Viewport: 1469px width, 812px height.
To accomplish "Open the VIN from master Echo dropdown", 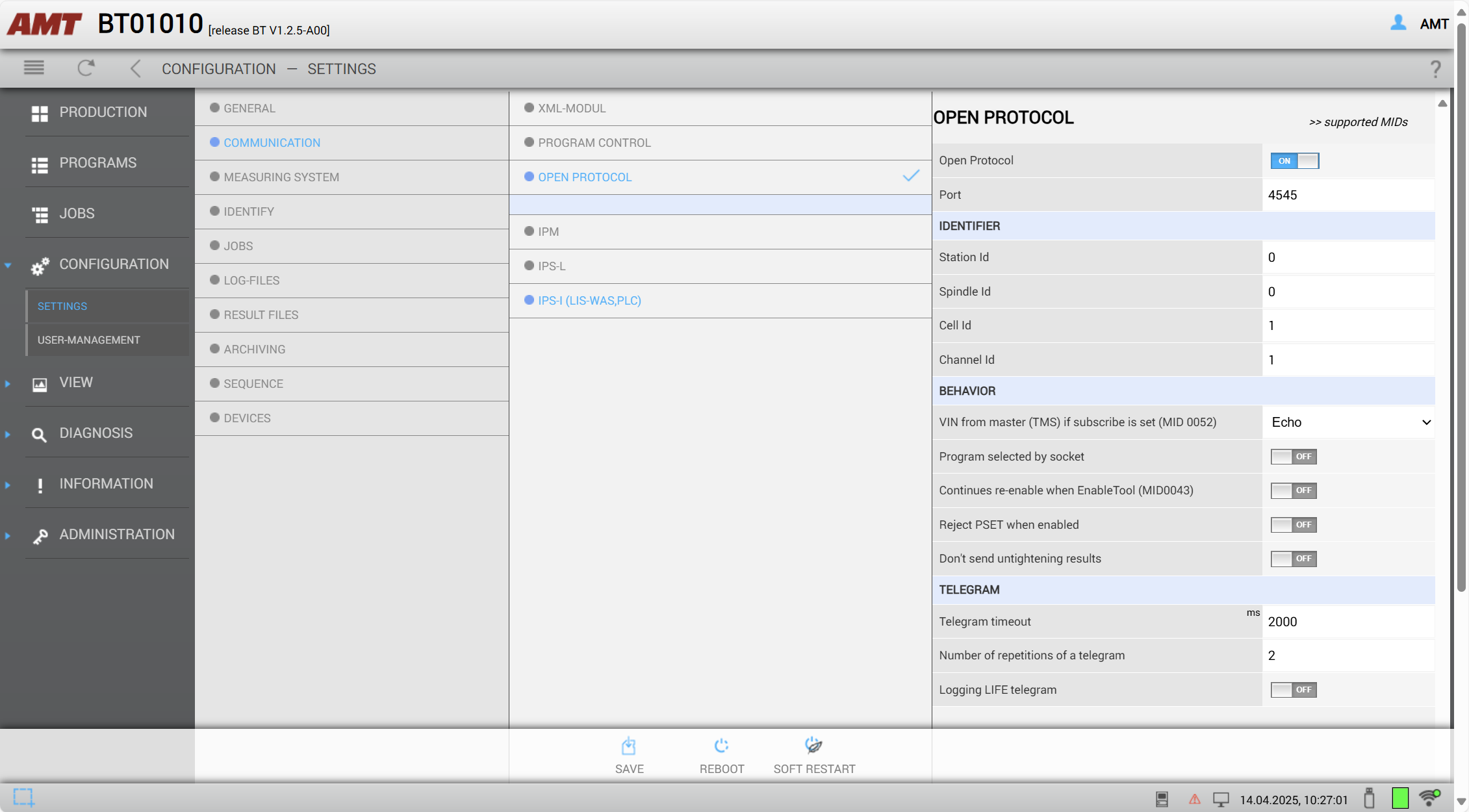I will point(1349,422).
